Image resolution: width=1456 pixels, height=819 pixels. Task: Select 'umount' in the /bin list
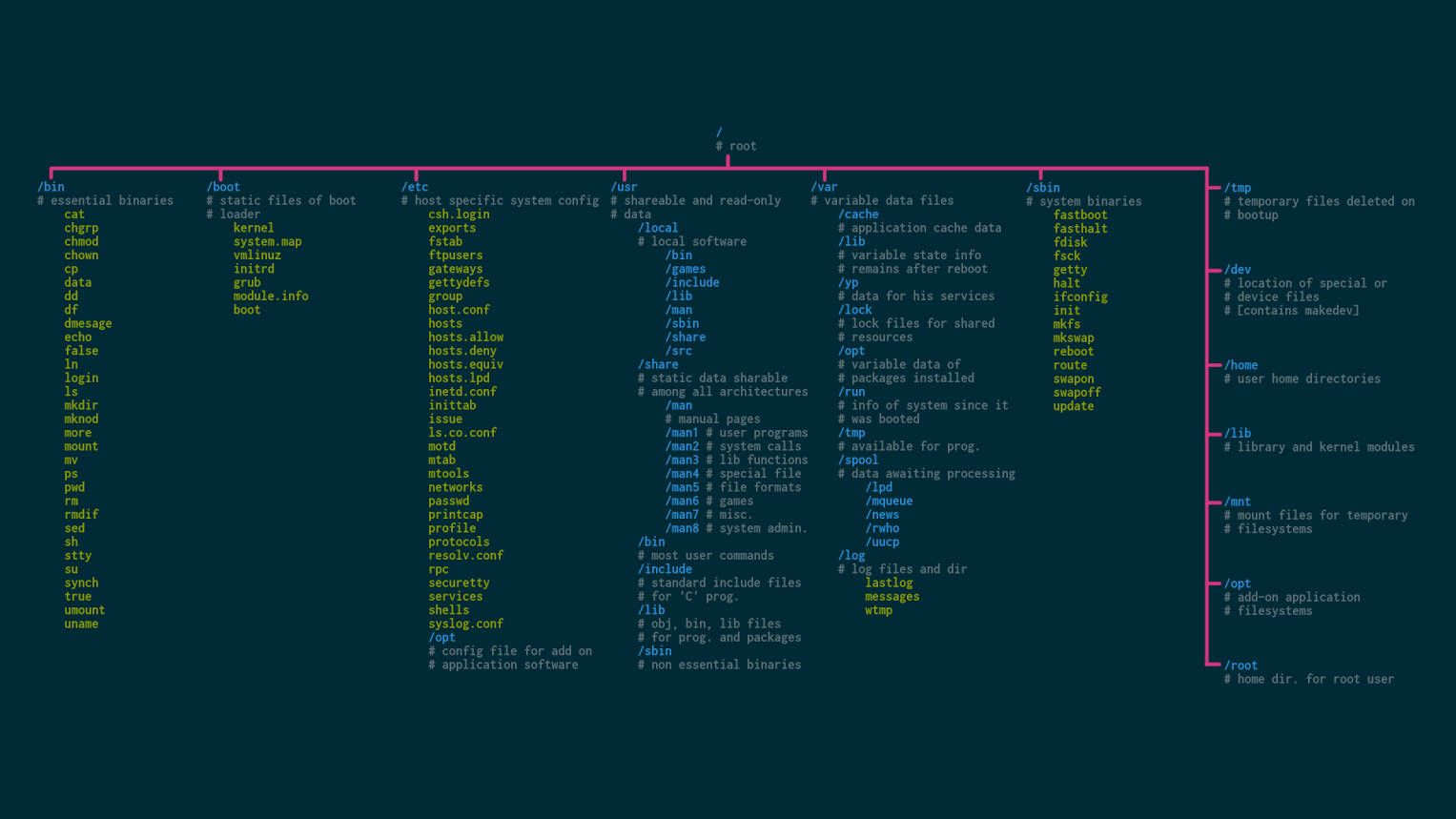(x=85, y=610)
